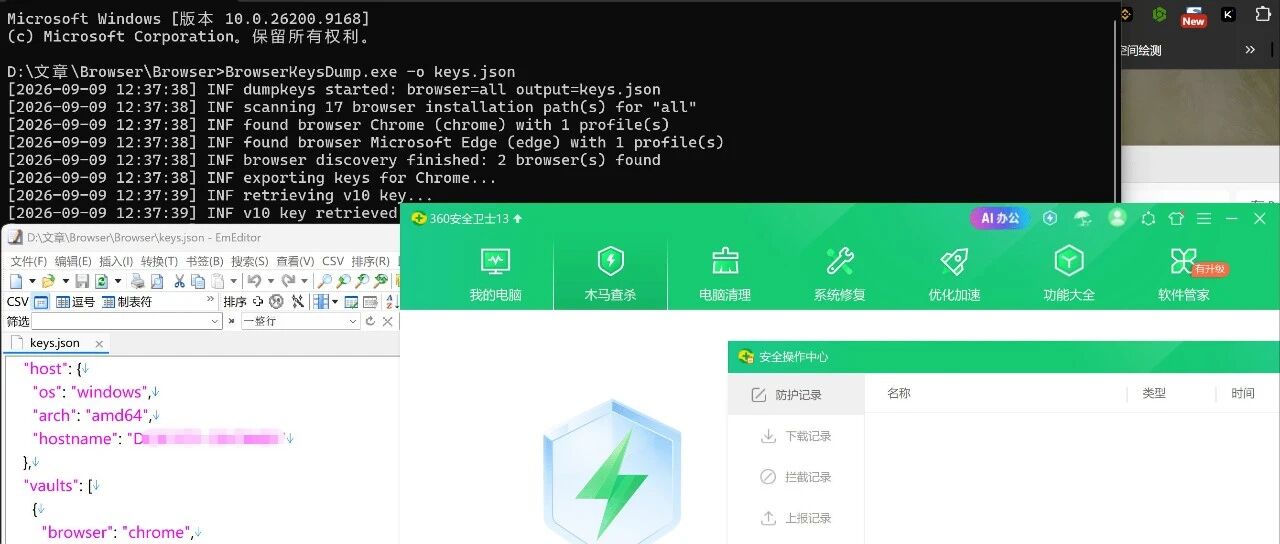The height and width of the screenshot is (544, 1280).
Task: Click the Copy icon in EmEditor toolbar
Action: [x=198, y=281]
